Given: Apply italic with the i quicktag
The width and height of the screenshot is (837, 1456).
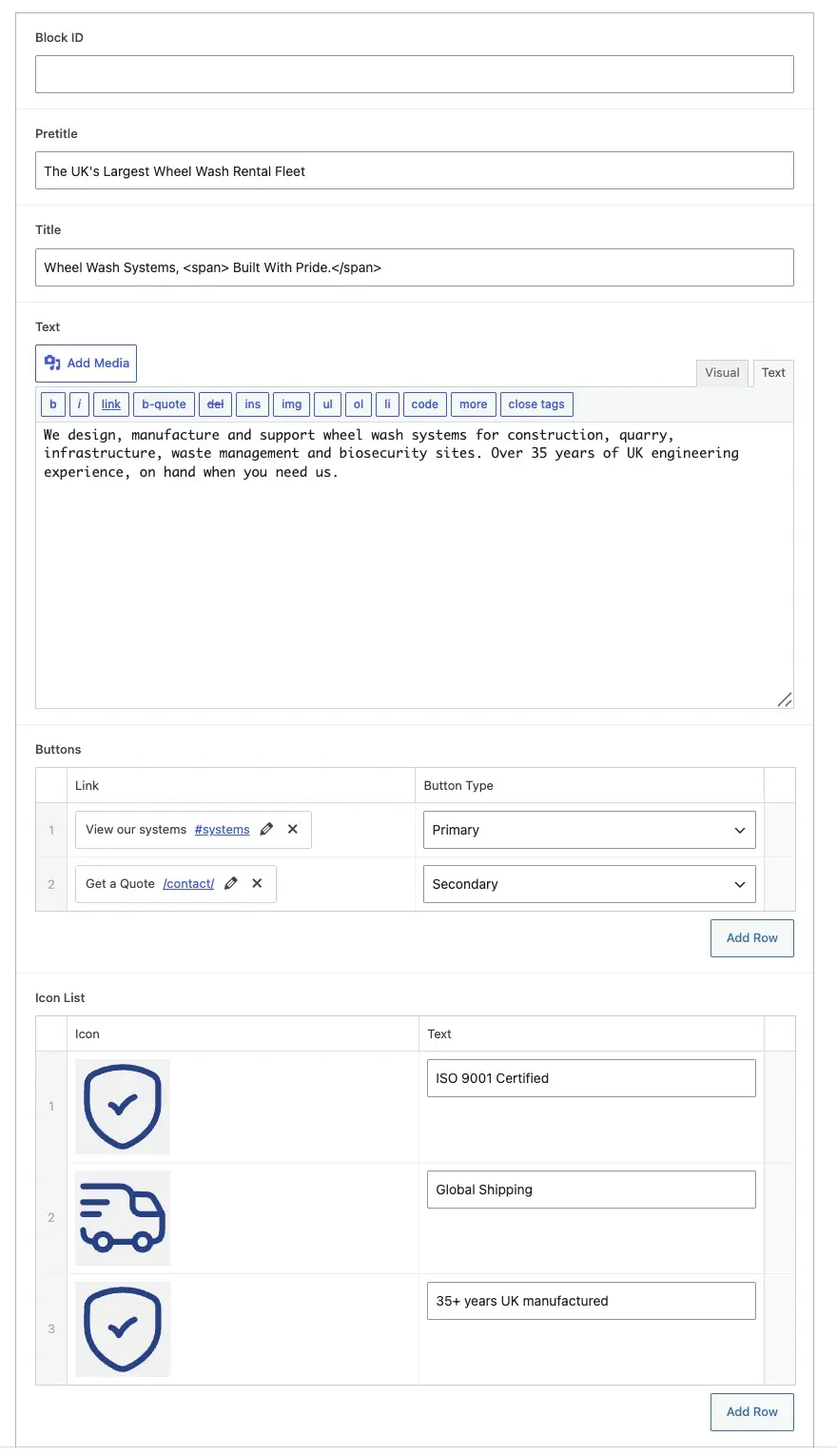Looking at the screenshot, I should pyautogui.click(x=79, y=404).
